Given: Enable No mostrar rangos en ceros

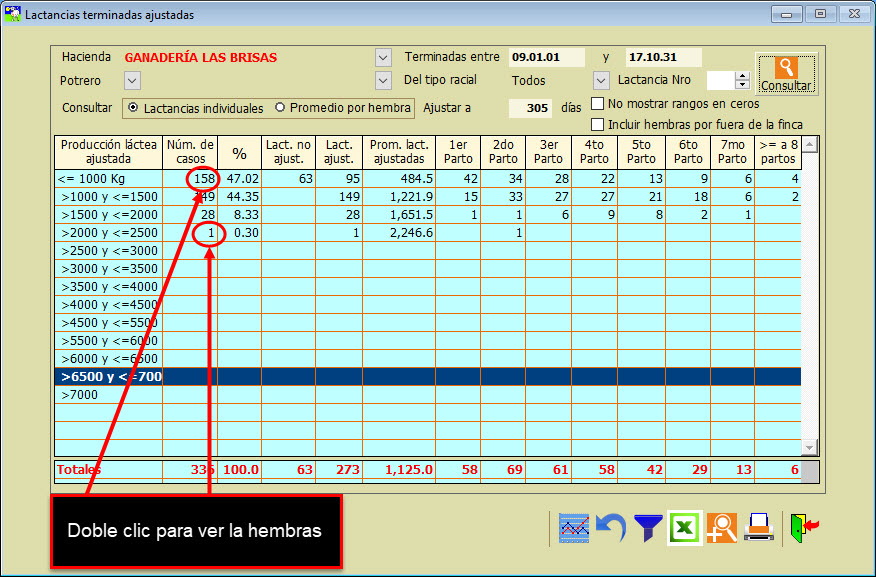Looking at the screenshot, I should point(598,104).
